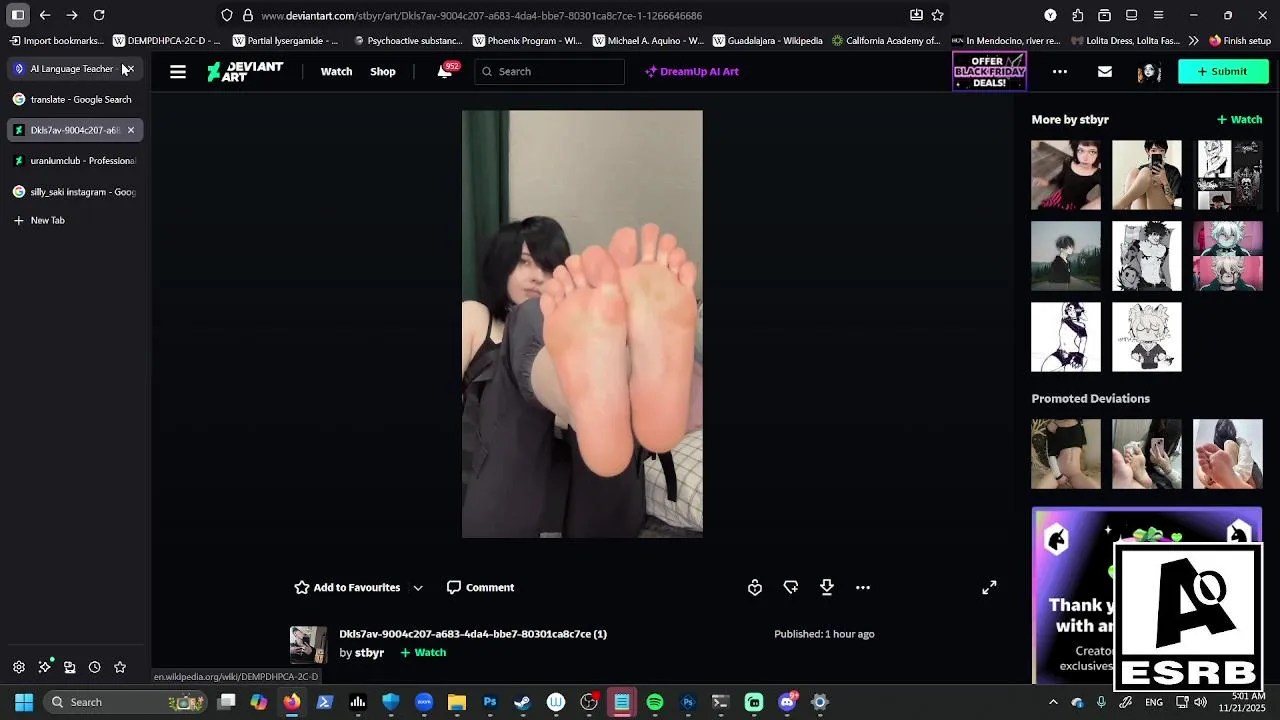Launch Discord from the taskbar
Screen dimensions: 1280x720
(x=787, y=702)
